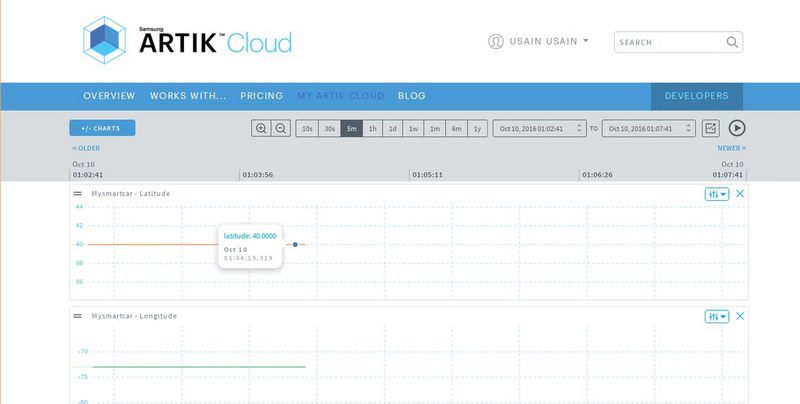Select the 1m time range
Image resolution: width=800 pixels, height=404 pixels.
[x=435, y=129]
